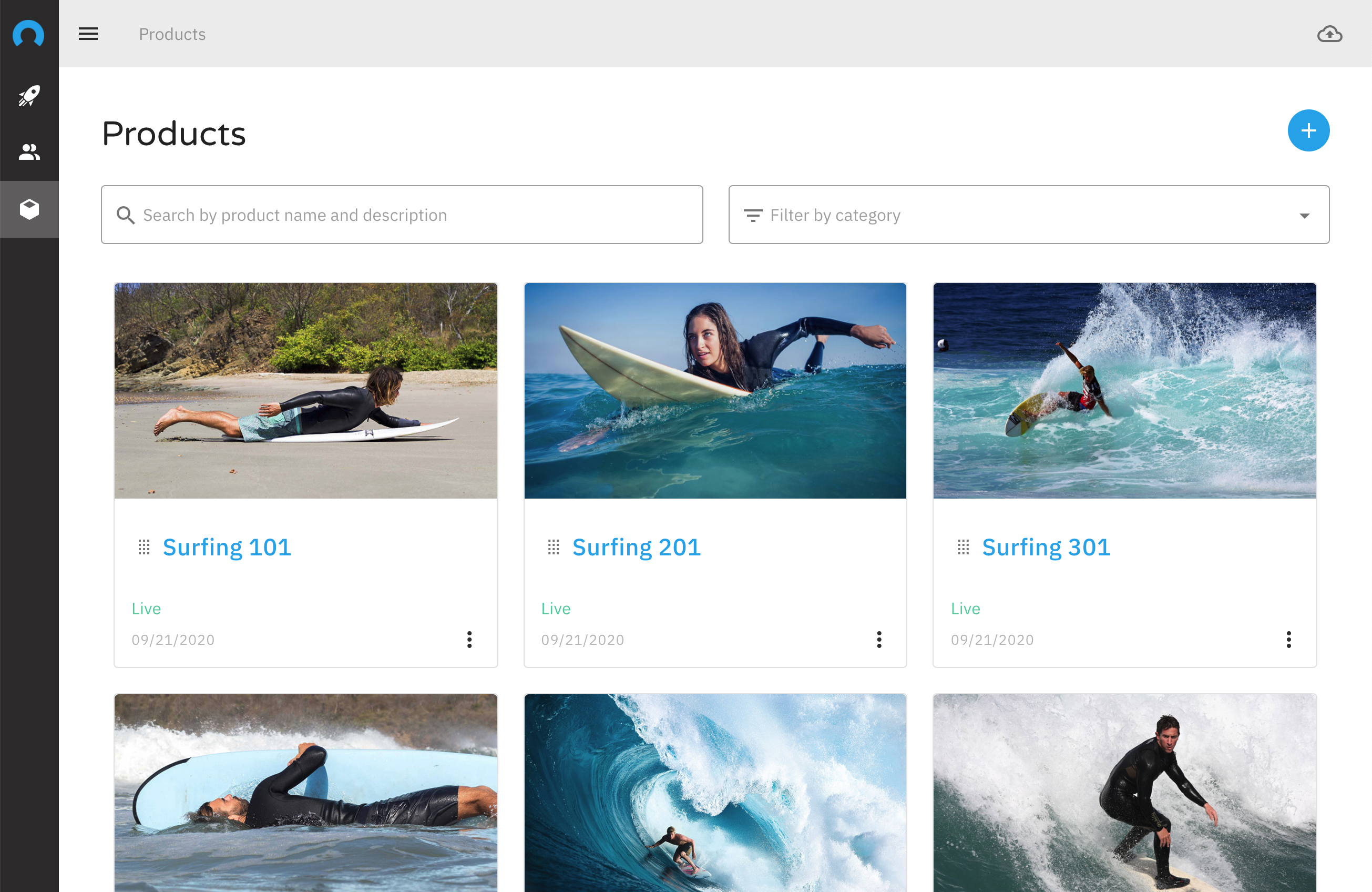Open the Surfing 101 link

pos(227,547)
